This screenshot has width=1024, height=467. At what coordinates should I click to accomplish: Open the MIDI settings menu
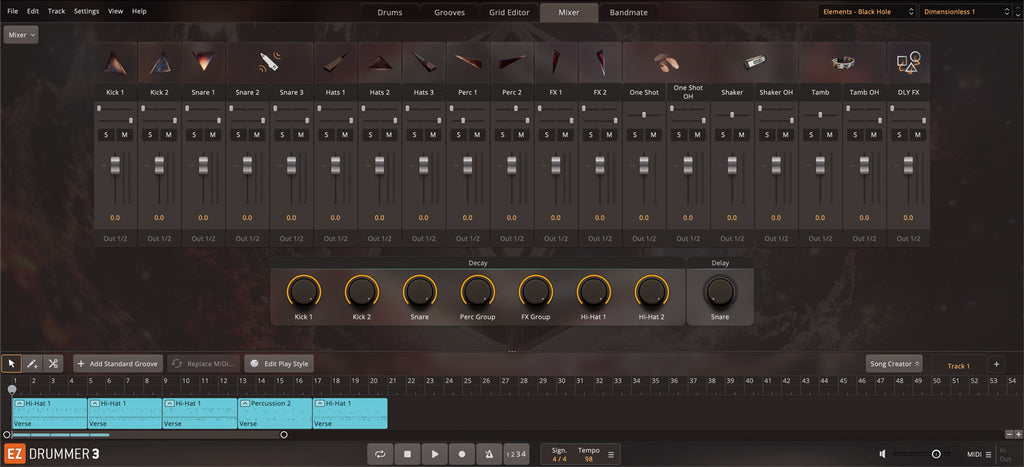point(979,454)
